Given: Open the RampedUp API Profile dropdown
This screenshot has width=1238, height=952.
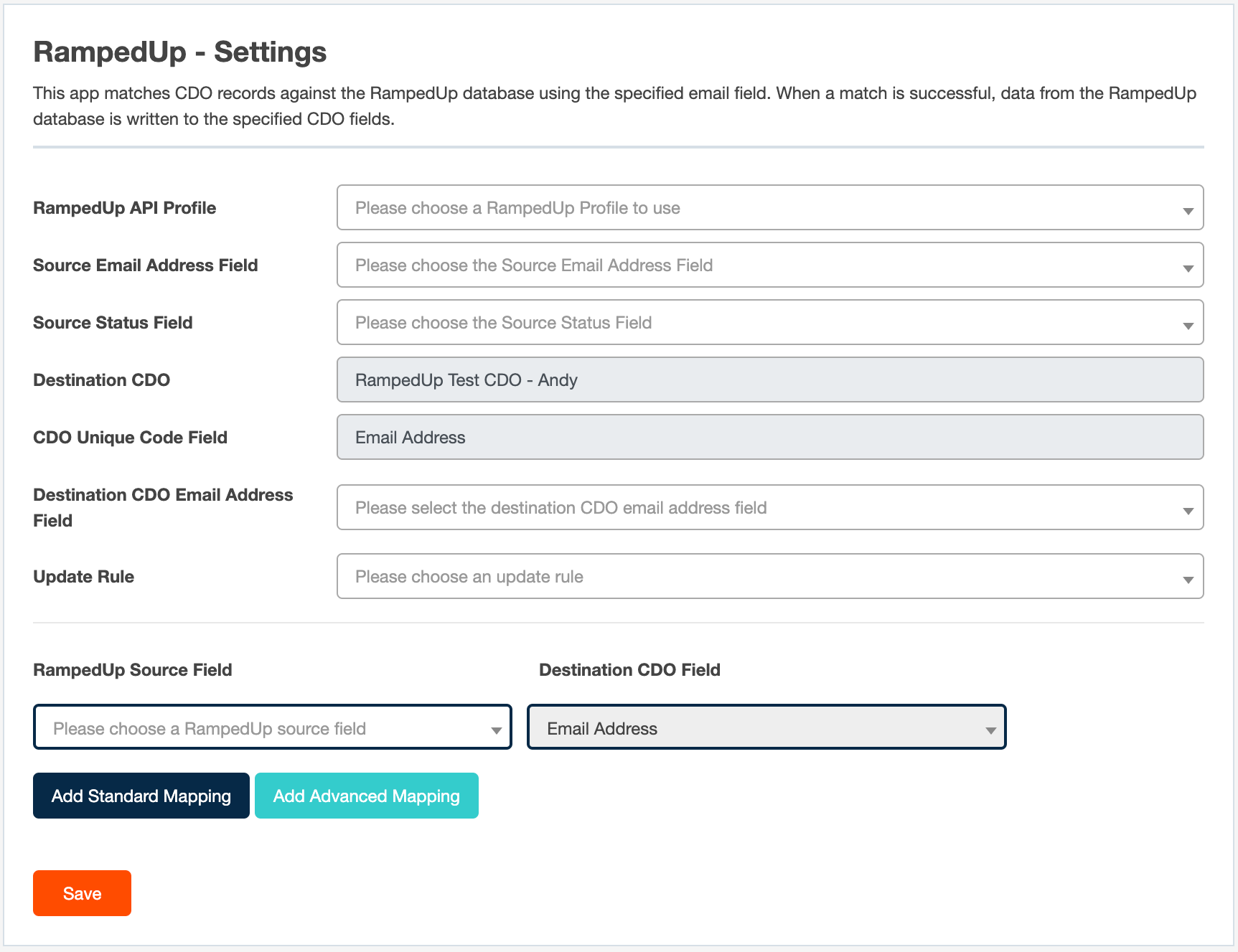Looking at the screenshot, I should pos(770,207).
